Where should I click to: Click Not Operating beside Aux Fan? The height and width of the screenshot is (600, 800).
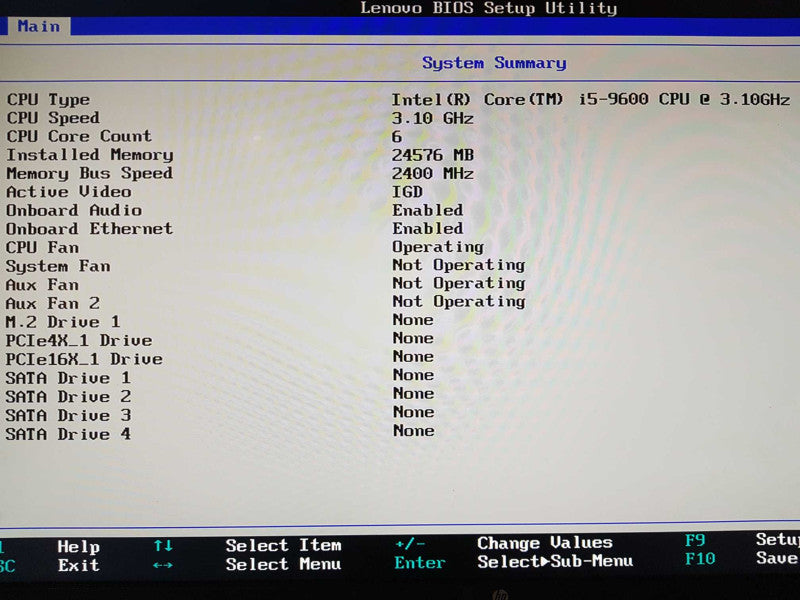pos(459,284)
